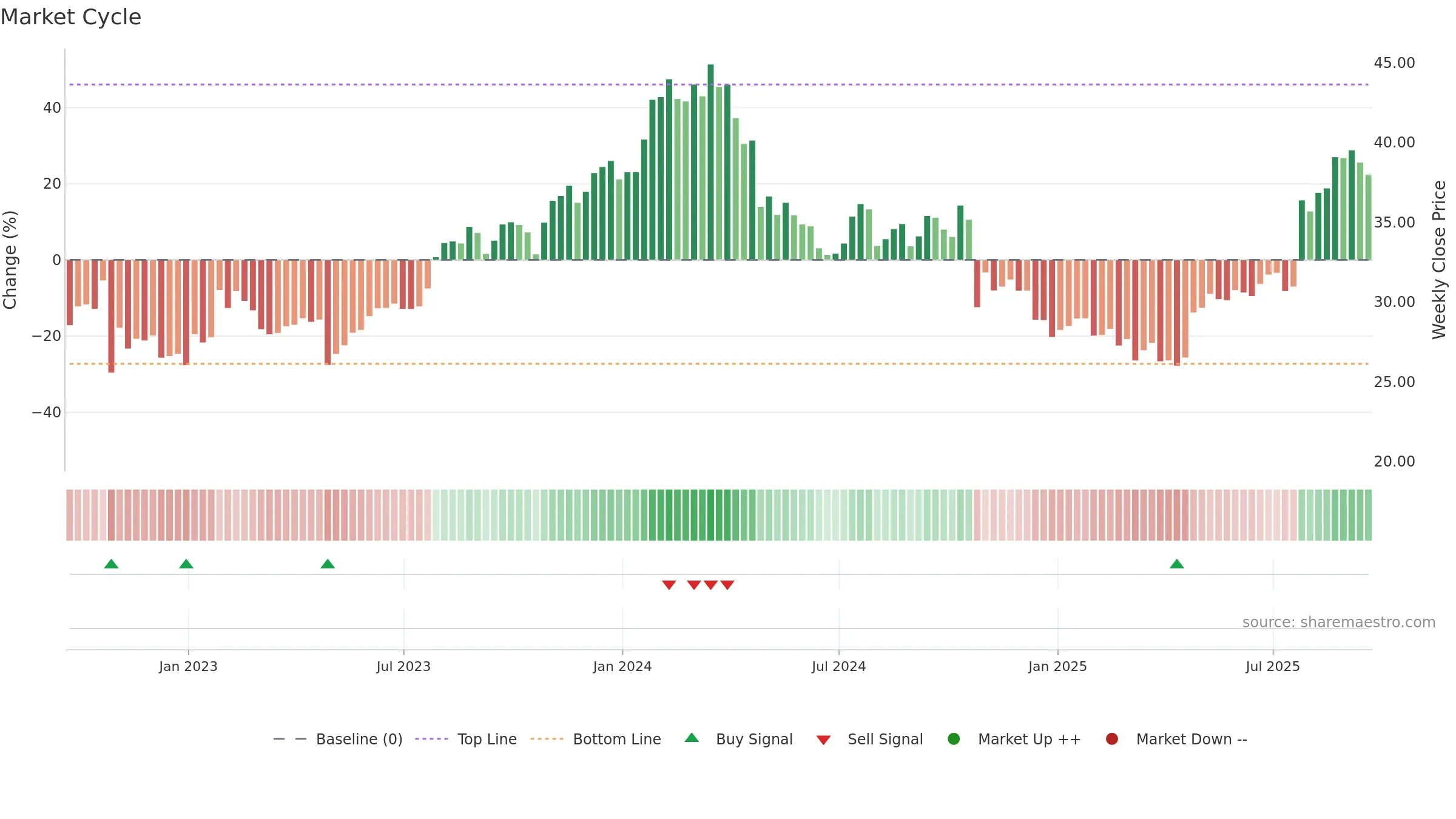Click the 25.00 price axis label
Image resolution: width=1456 pixels, height=819 pixels.
pos(1395,382)
